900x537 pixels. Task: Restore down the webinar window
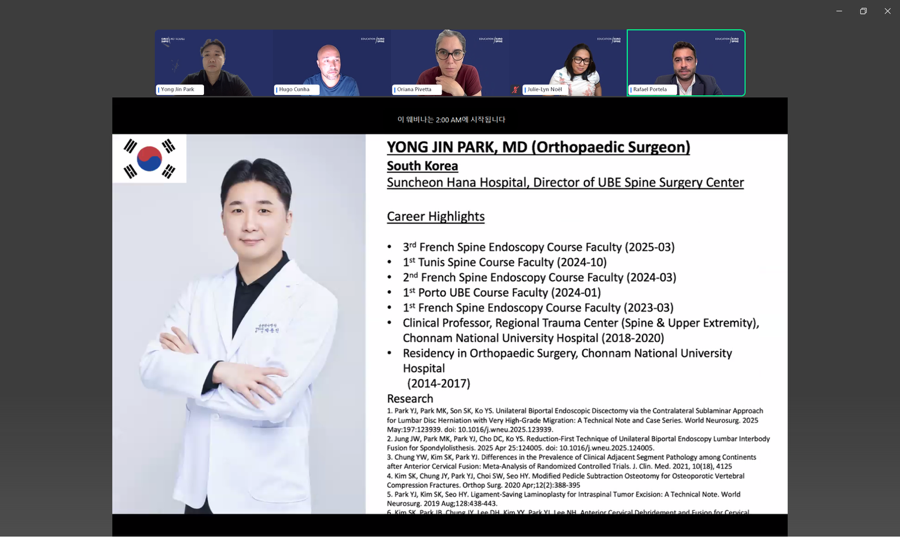[x=863, y=11]
